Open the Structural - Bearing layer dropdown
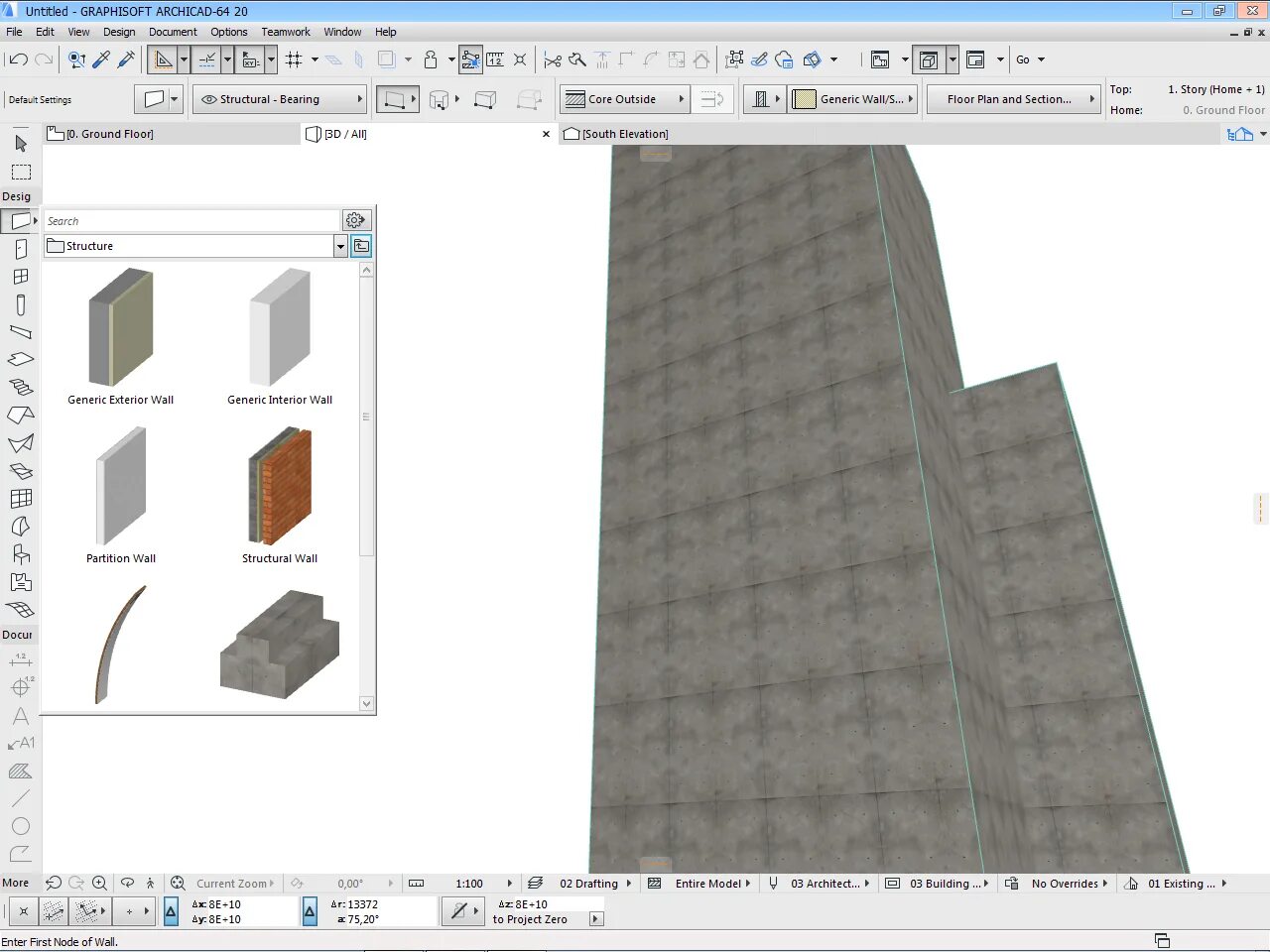 [280, 99]
